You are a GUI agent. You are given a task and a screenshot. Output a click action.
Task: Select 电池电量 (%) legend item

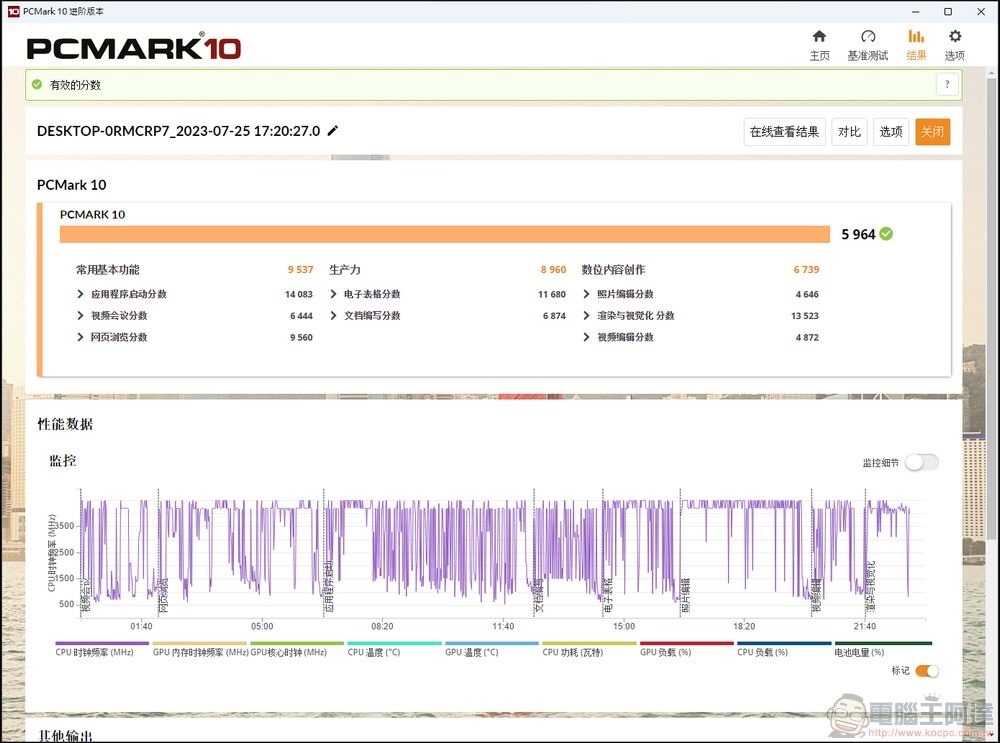click(883, 649)
